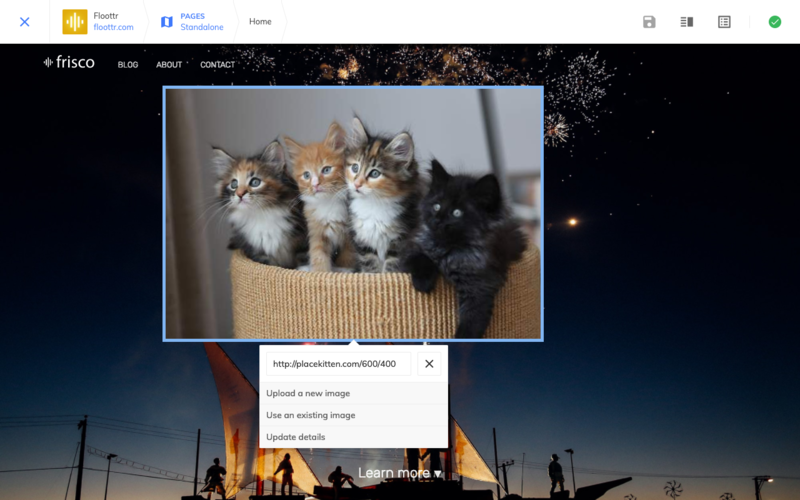Image resolution: width=800 pixels, height=500 pixels.
Task: Clear the image URL with the X button
Action: [x=429, y=364]
